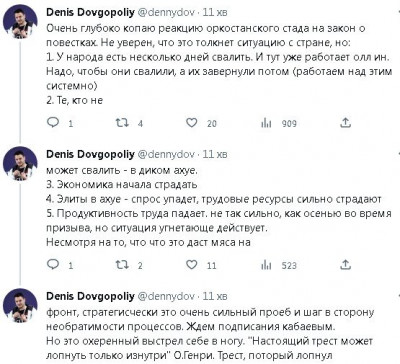Open @dennydov handle in second tweet
Viewport: 400px width, 364px height.
tap(166, 154)
